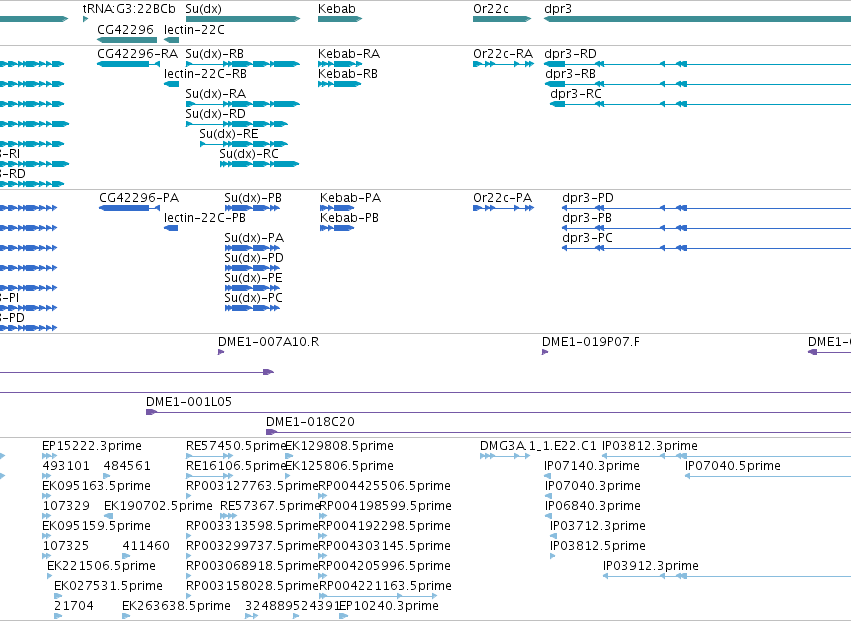The image size is (851, 621).
Task: Select EST EK190702.5prime label
Action: [158, 506]
